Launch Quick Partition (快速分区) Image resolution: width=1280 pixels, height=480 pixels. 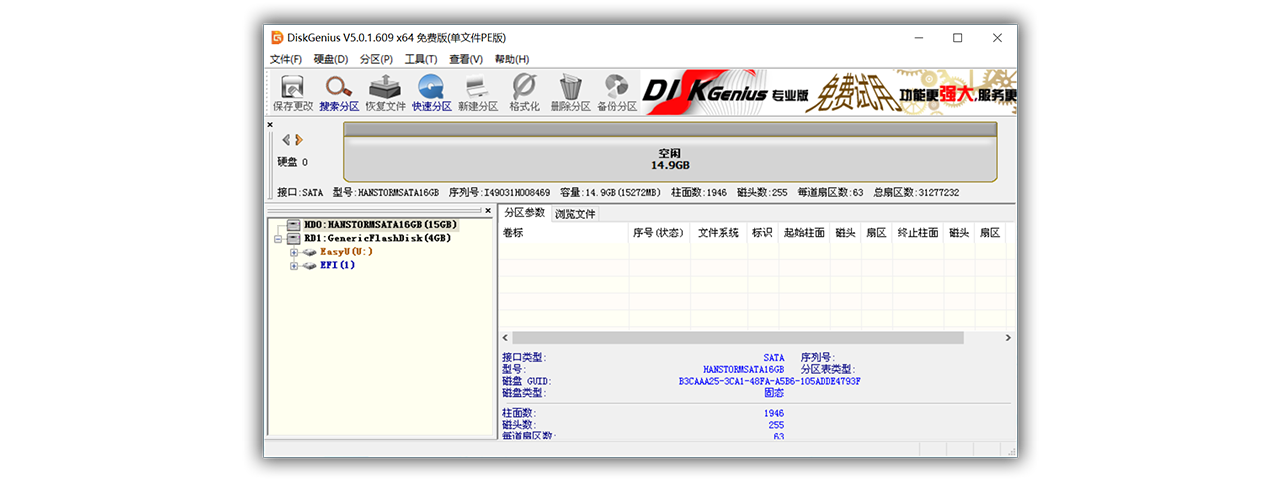click(x=432, y=92)
